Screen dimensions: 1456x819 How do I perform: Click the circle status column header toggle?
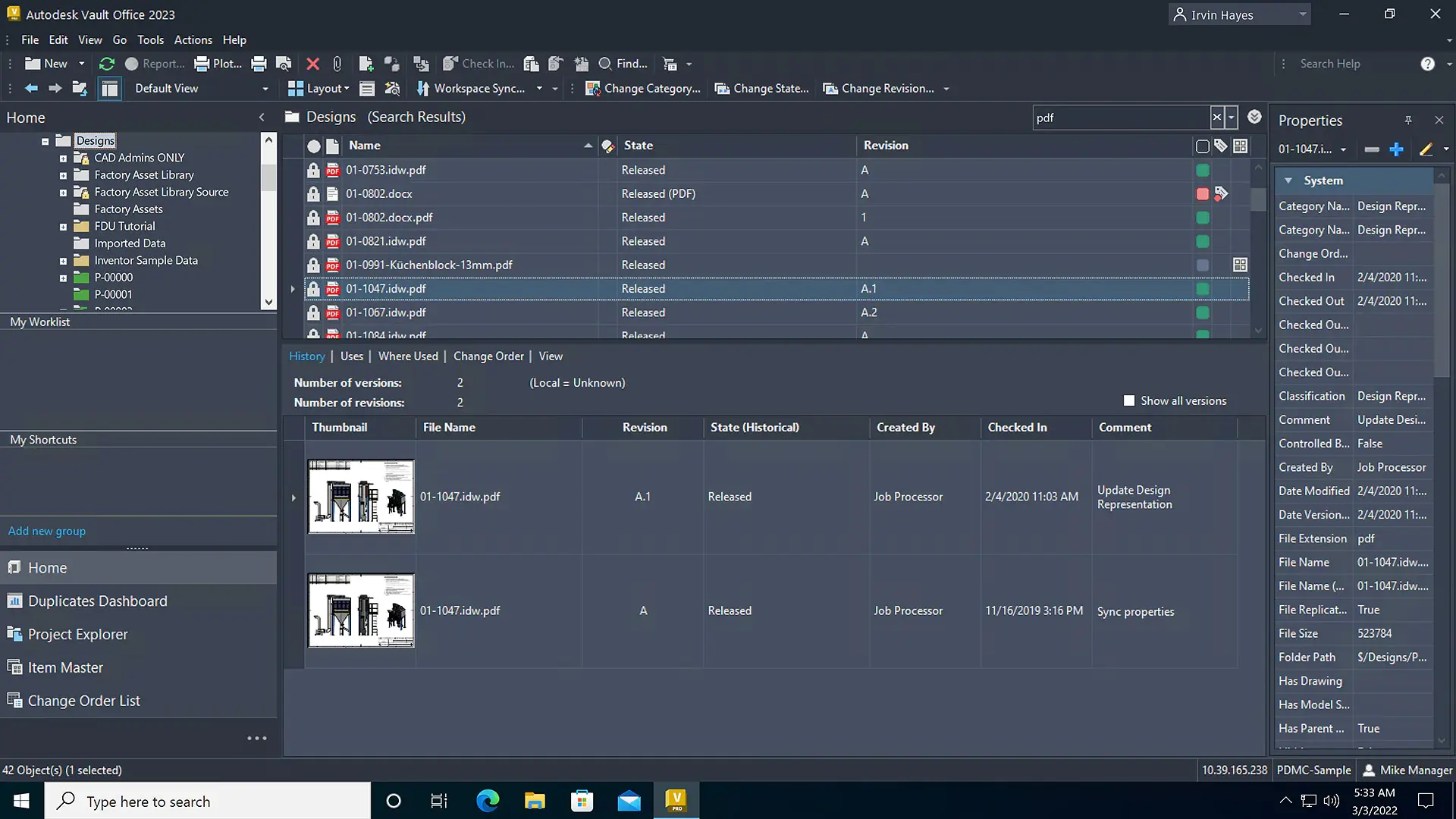tap(313, 146)
